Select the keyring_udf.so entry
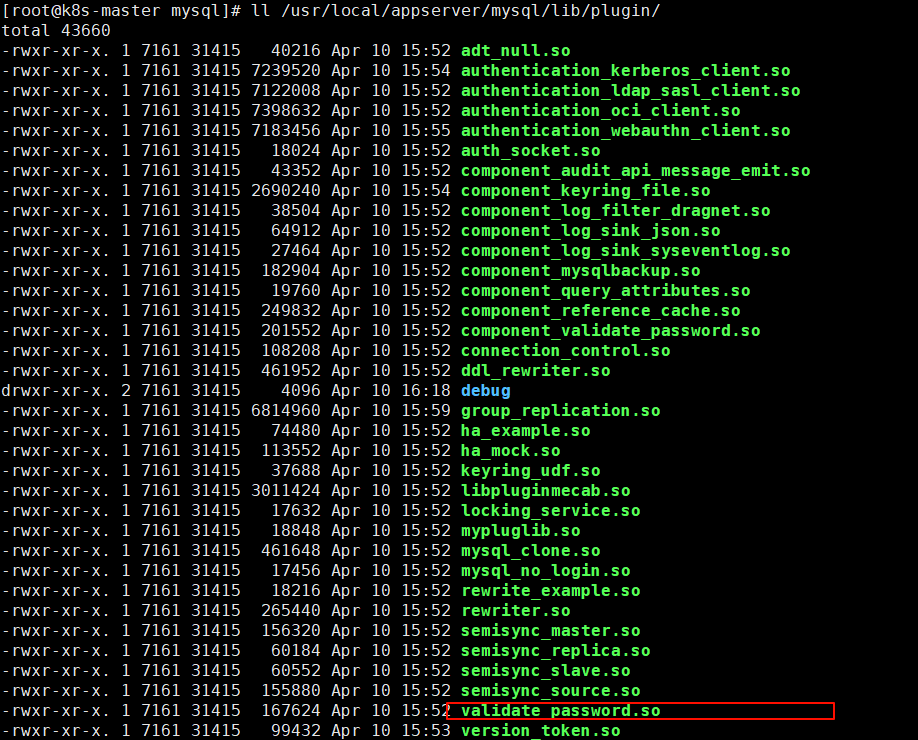 click(x=530, y=471)
